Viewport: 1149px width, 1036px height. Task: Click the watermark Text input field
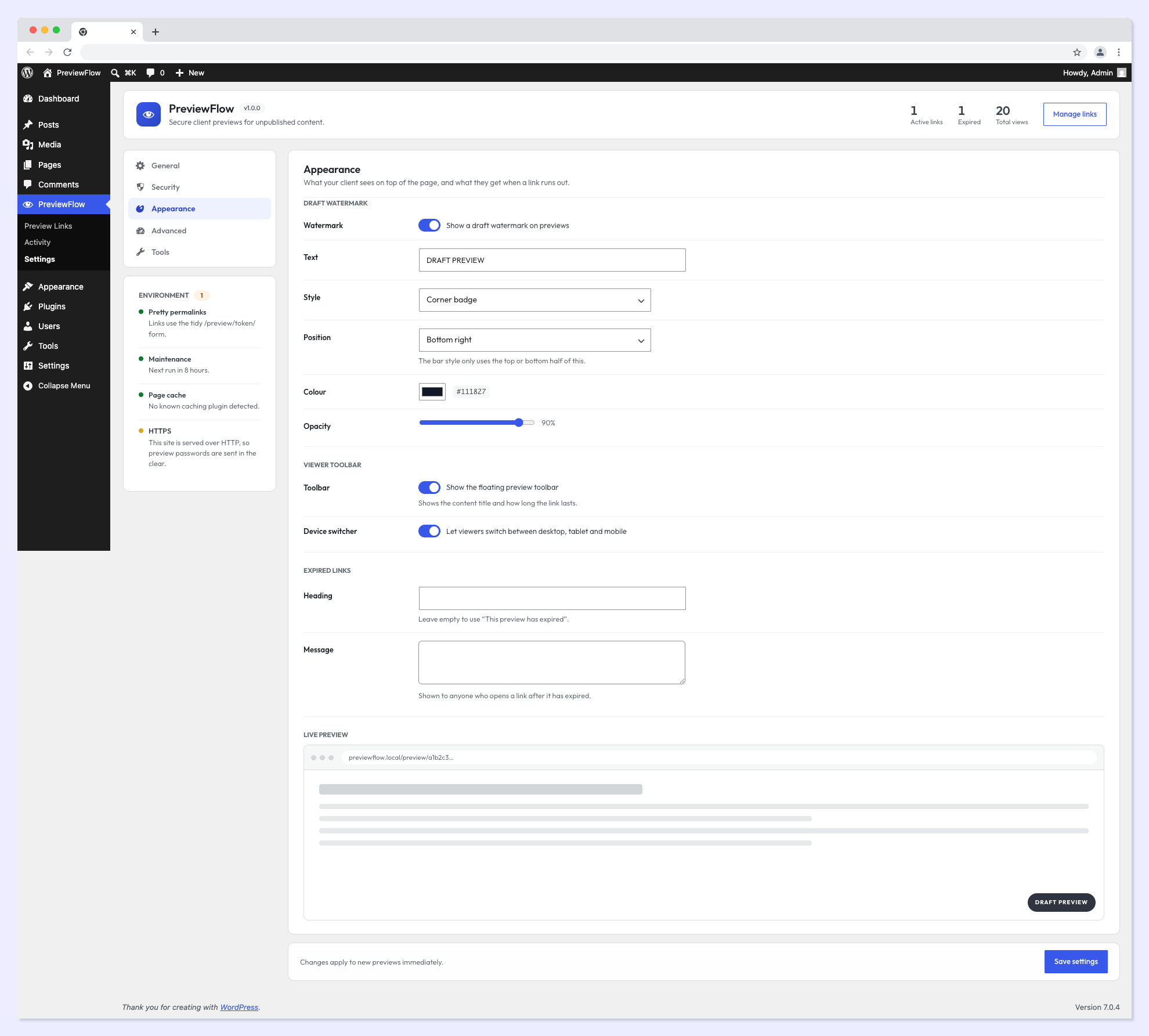[552, 260]
